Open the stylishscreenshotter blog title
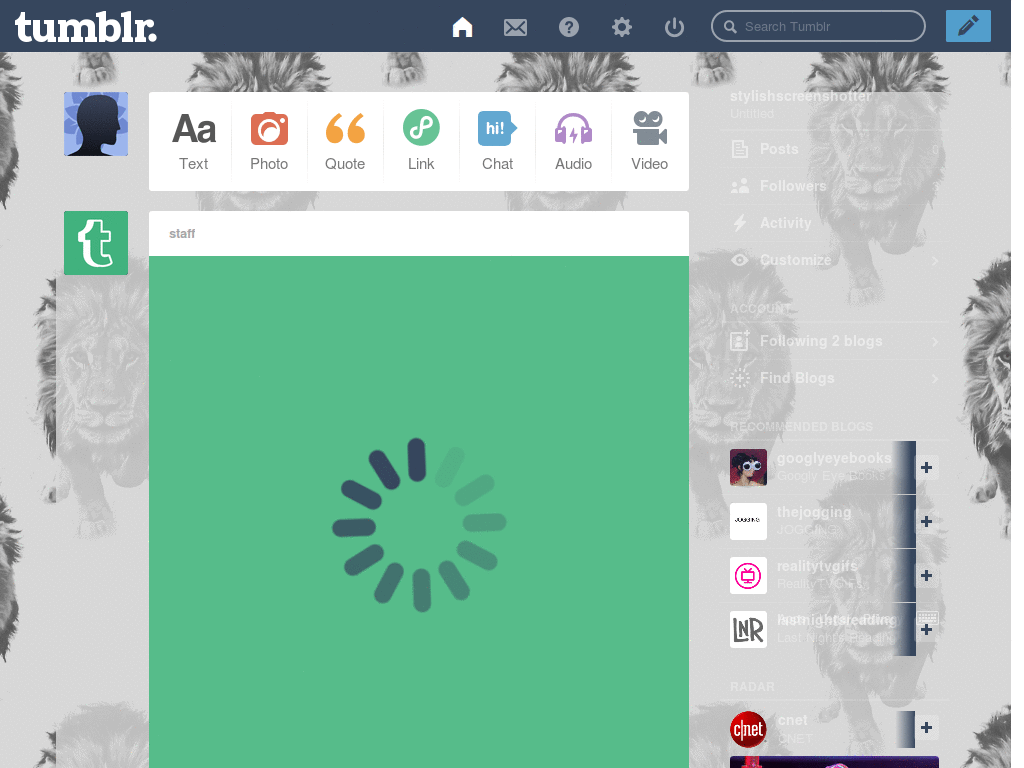This screenshot has height=768, width=1024. (801, 96)
